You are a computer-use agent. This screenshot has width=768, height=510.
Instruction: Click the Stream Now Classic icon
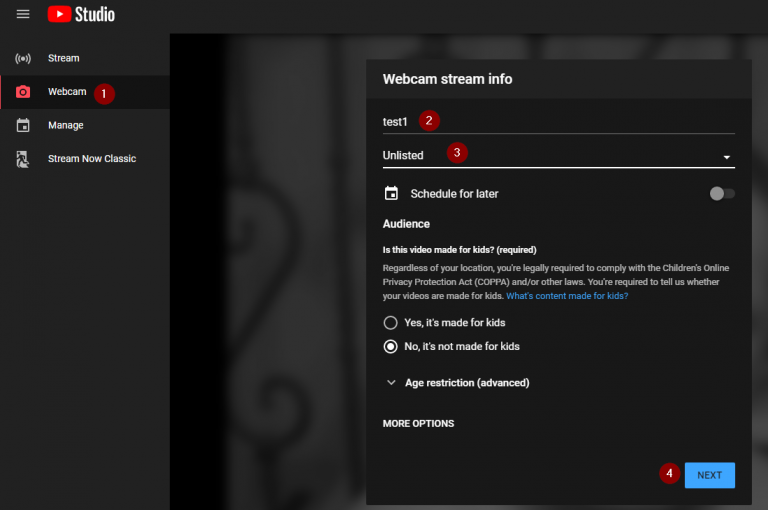(x=23, y=159)
